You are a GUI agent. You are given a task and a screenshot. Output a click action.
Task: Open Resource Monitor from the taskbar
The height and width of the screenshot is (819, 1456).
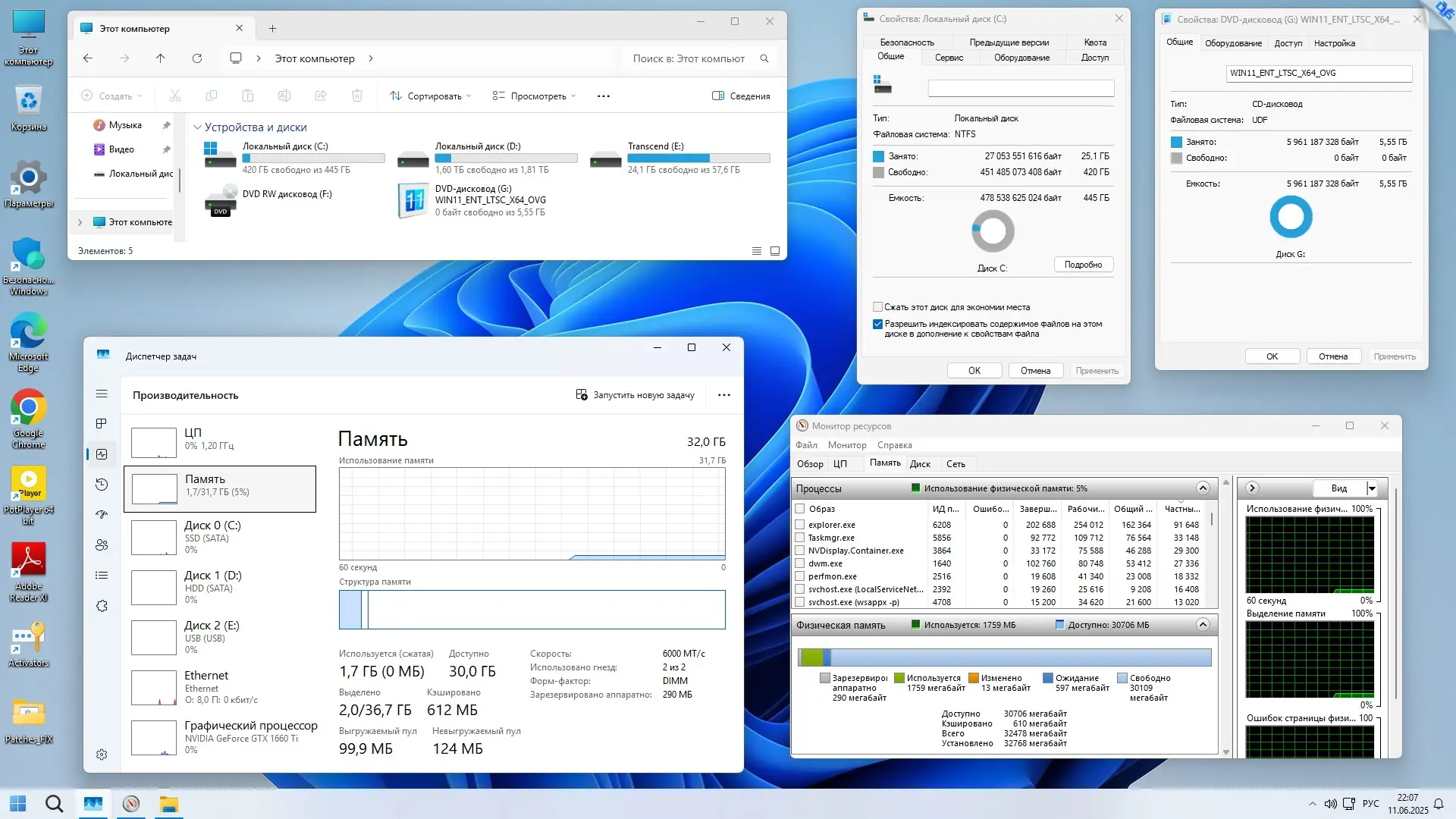pos(131,804)
